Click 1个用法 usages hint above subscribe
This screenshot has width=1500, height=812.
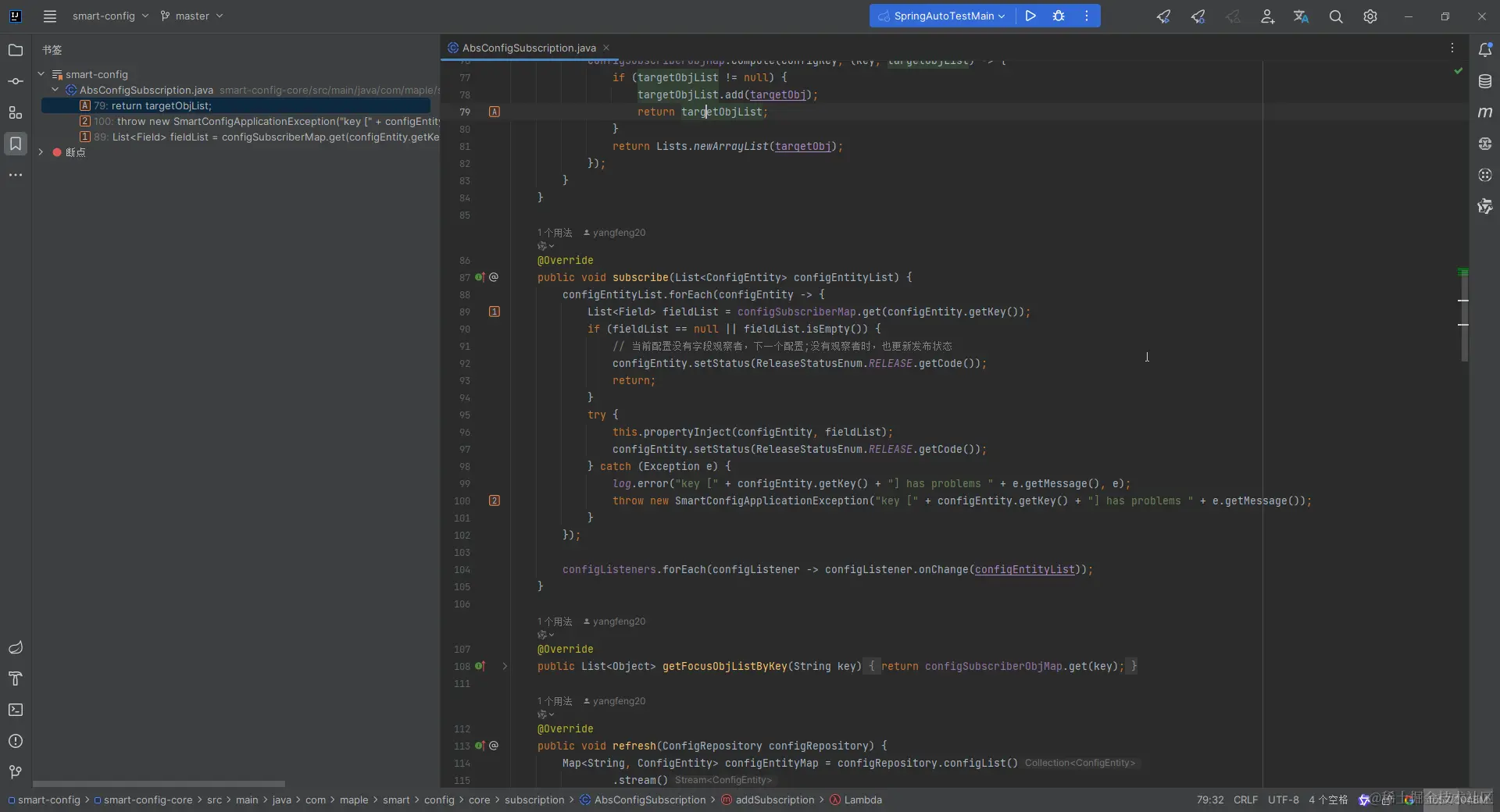pos(555,233)
